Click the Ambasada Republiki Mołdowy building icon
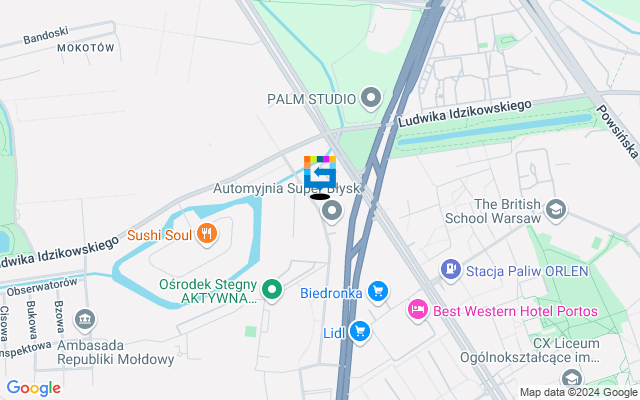The width and height of the screenshot is (640, 400). [85, 320]
